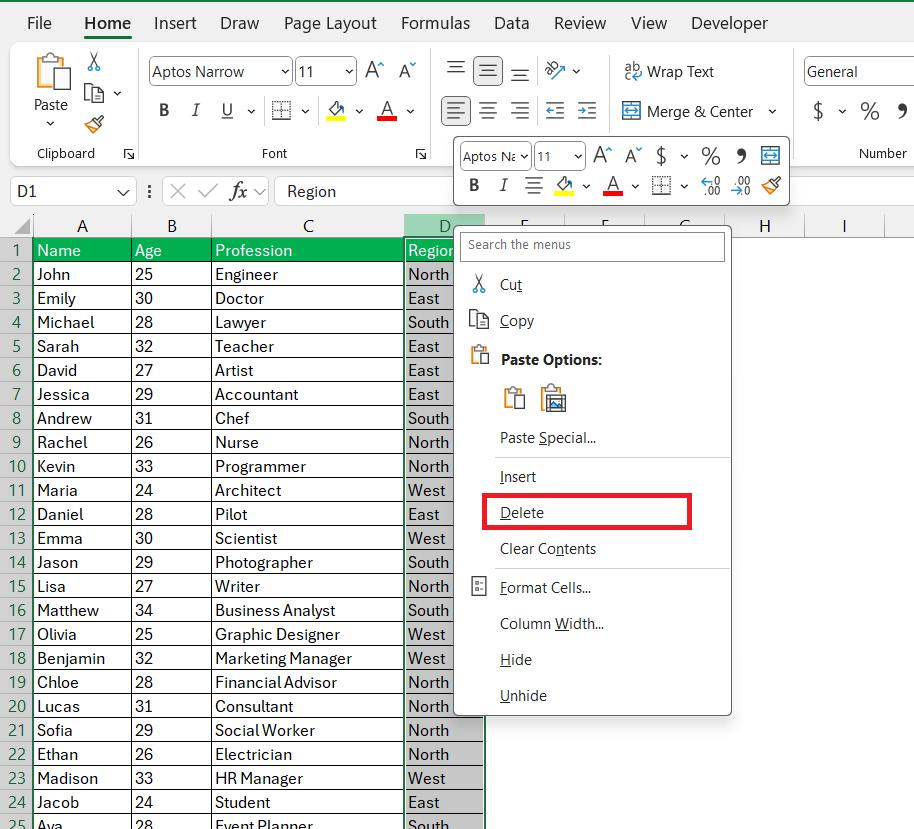
Task: Select Paste Special... in the context menu
Action: click(x=547, y=438)
